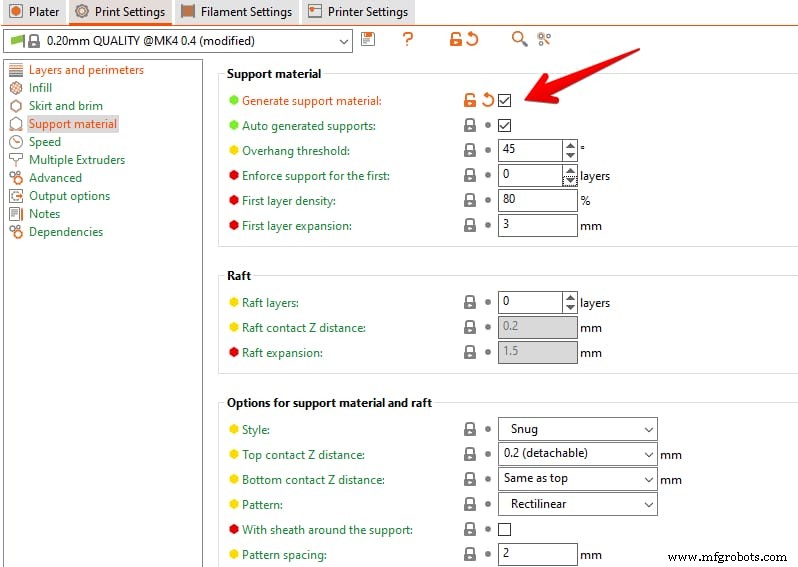Image resolution: width=798 pixels, height=567 pixels.
Task: Go to the Printer Settings tab
Action: click(358, 12)
